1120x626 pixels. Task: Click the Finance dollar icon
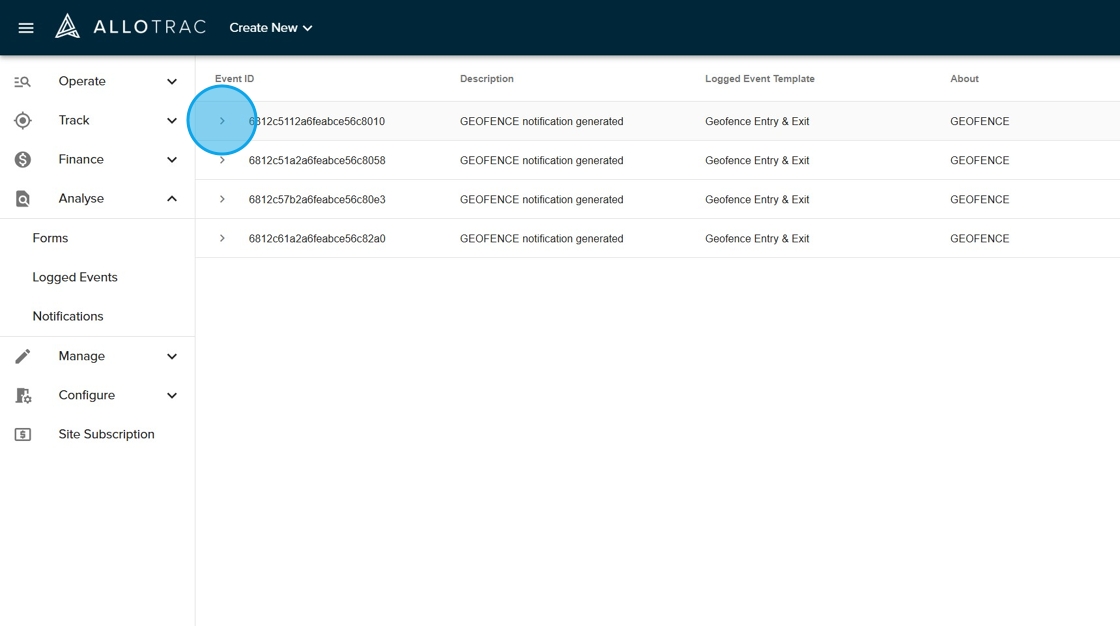click(22, 160)
